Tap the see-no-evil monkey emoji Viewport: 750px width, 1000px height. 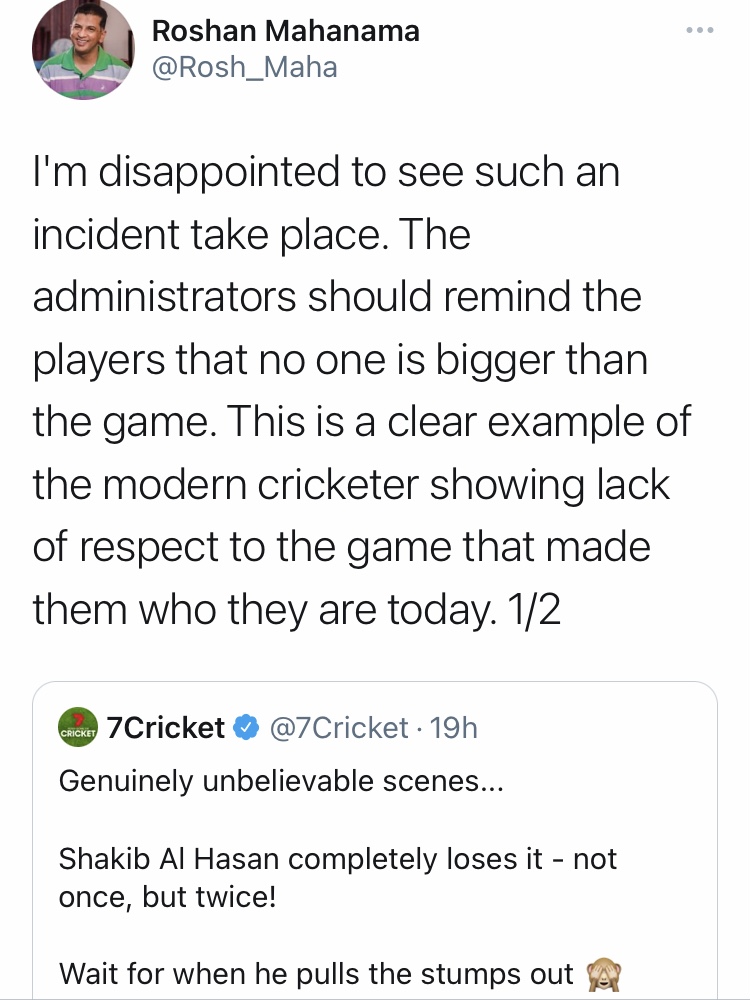[x=603, y=975]
